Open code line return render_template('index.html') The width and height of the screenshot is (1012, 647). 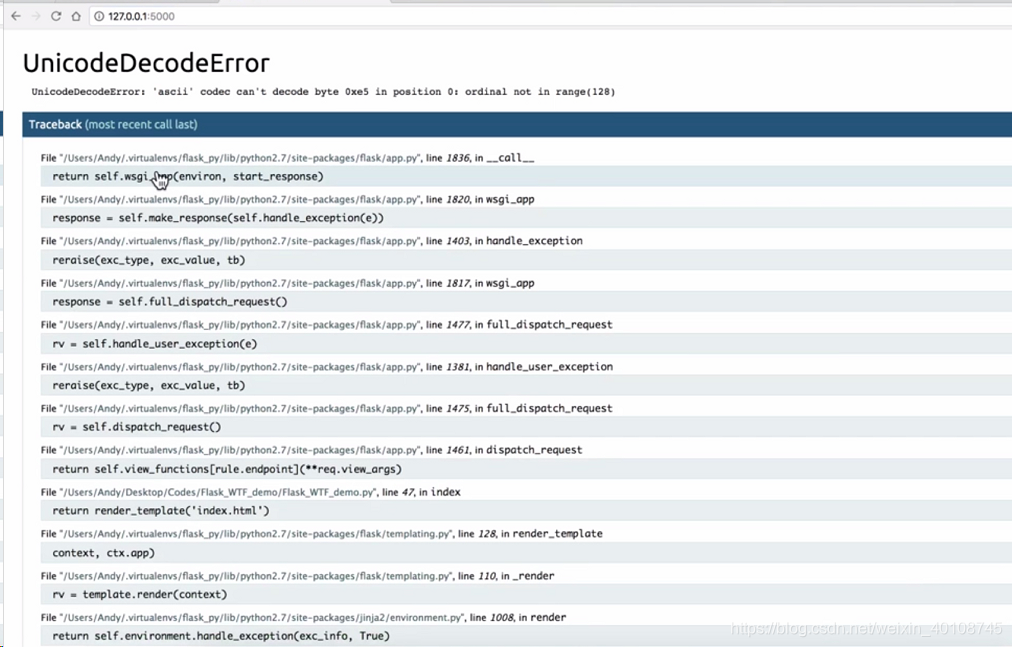[526, 511]
